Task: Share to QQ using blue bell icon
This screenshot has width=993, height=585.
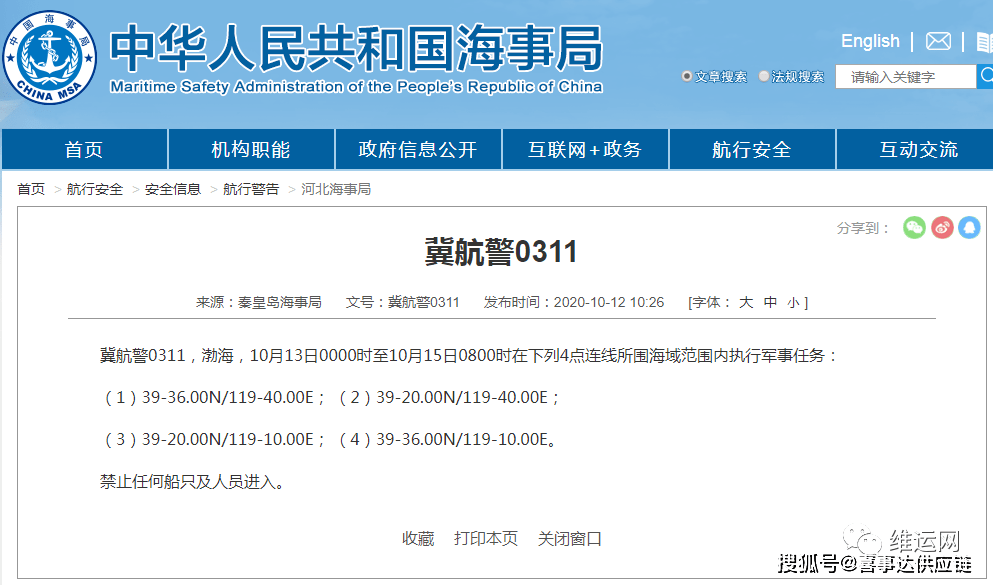Action: tap(969, 227)
